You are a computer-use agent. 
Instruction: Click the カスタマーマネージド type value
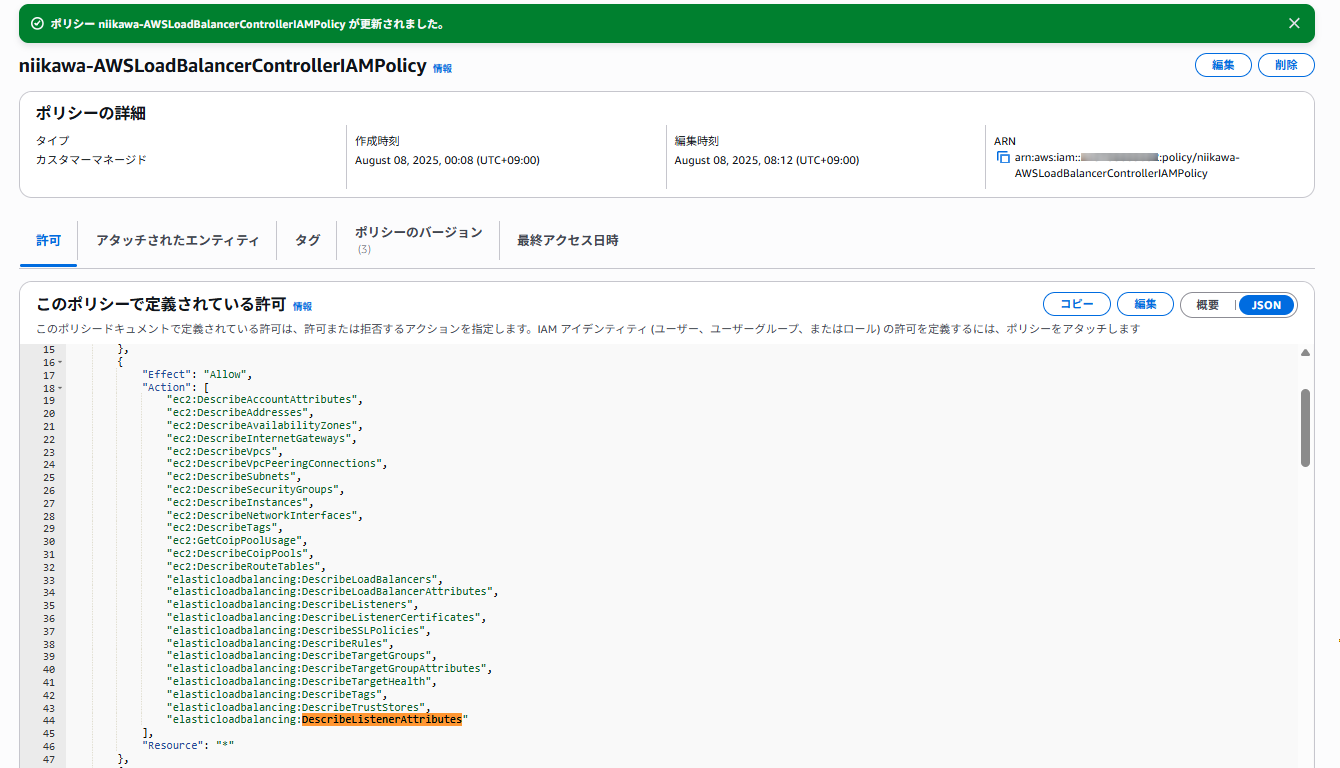pyautogui.click(x=91, y=160)
